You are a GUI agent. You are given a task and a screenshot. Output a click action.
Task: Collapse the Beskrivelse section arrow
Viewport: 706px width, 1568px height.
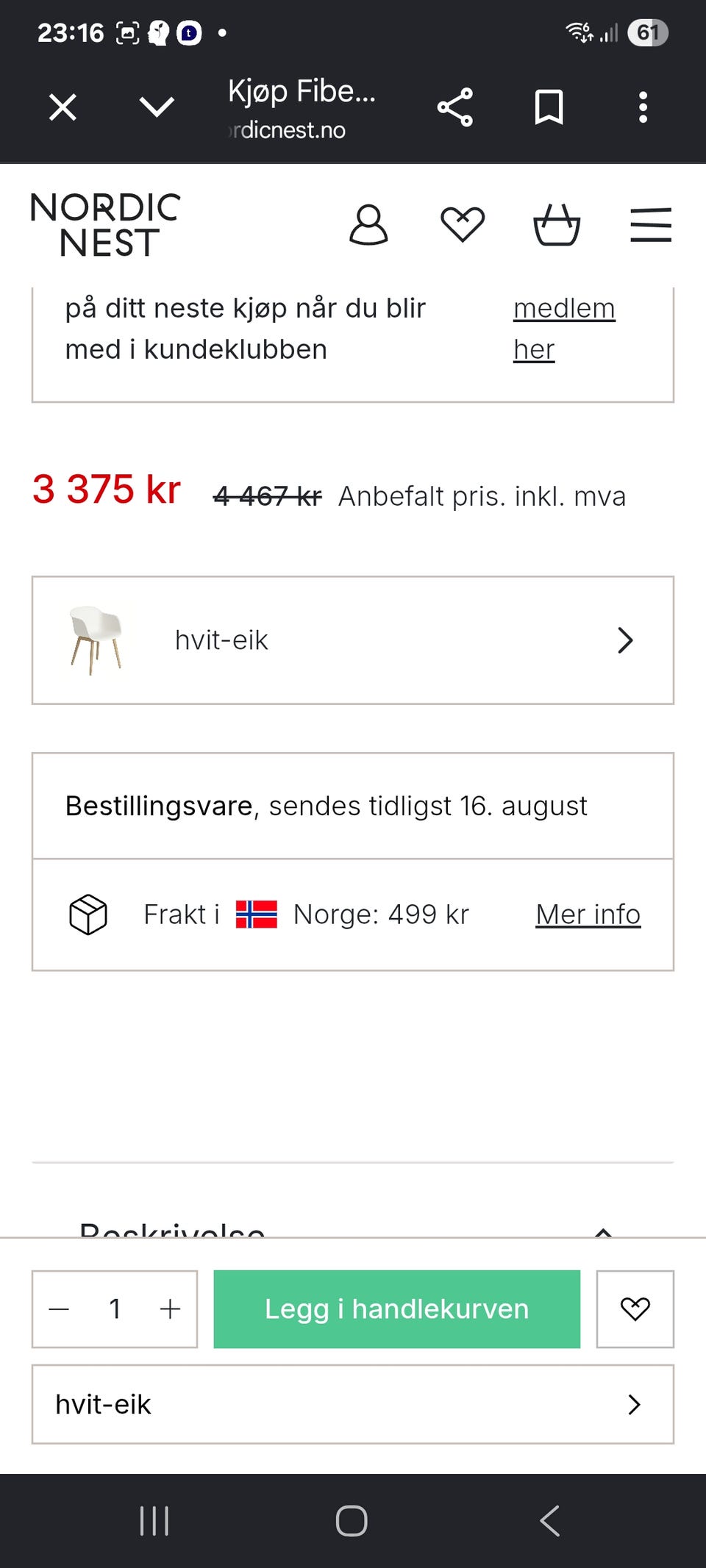pos(603,1231)
